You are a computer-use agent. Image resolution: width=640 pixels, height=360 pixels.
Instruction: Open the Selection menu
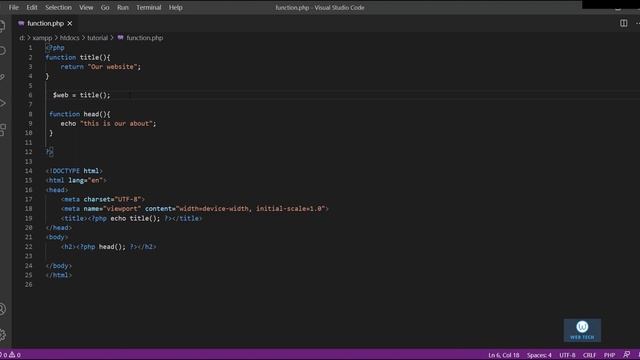[58, 7]
